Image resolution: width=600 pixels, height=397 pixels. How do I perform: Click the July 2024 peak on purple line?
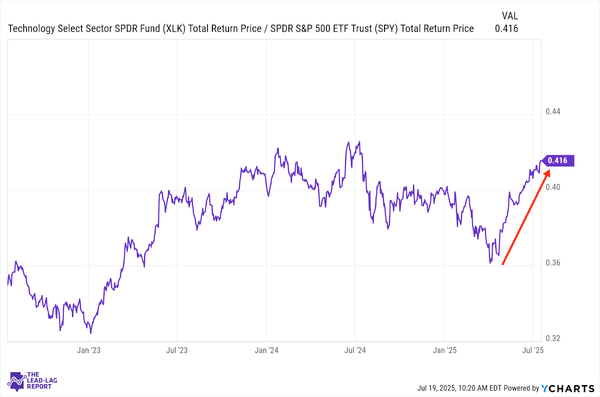tap(359, 142)
